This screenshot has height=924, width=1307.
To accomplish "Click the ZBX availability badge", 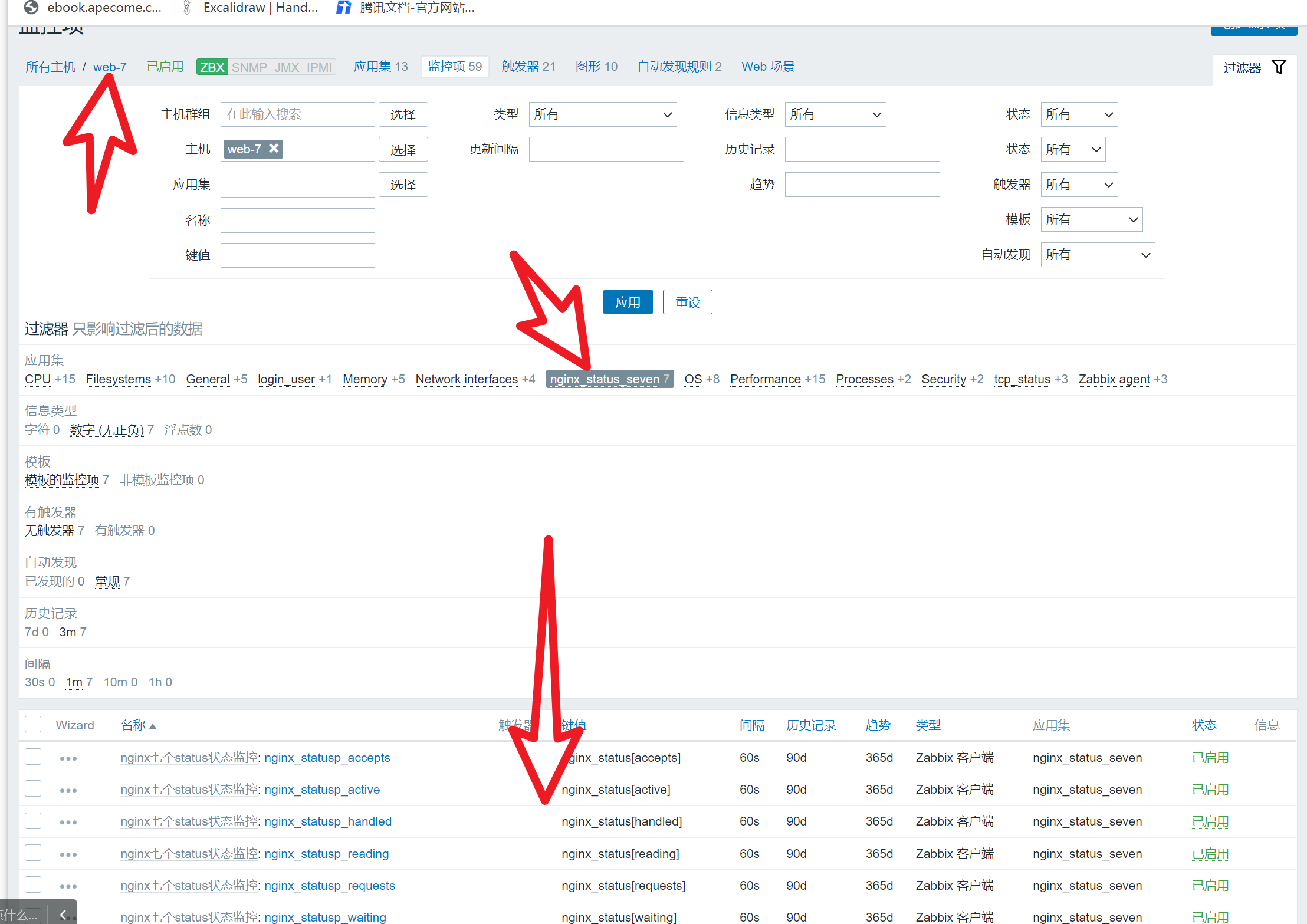I will pos(212,67).
